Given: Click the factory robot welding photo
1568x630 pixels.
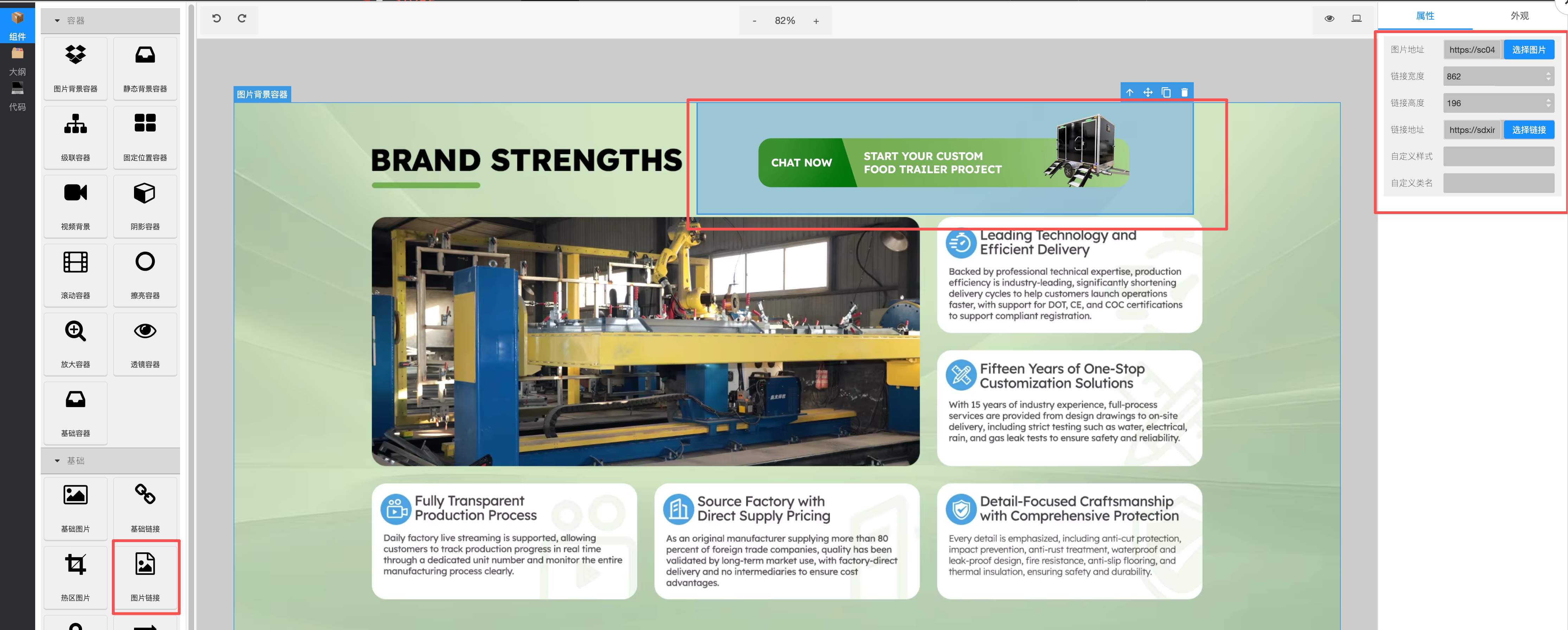Looking at the screenshot, I should click(645, 341).
